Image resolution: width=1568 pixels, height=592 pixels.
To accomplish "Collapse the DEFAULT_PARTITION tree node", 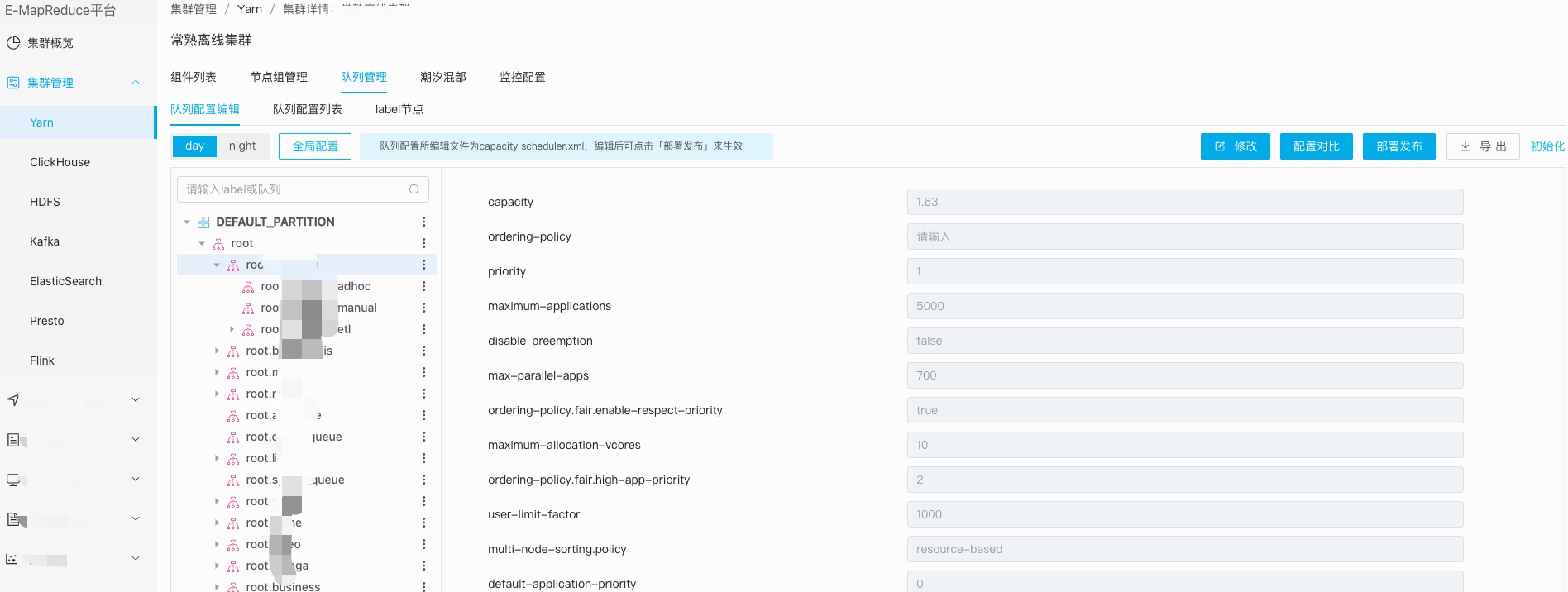I will coord(187,222).
